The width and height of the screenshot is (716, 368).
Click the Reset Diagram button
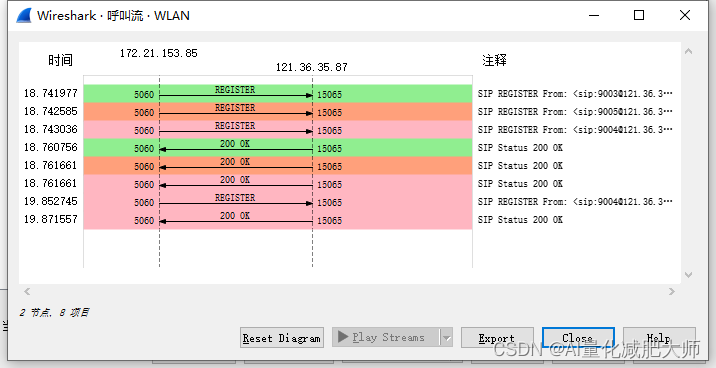click(x=282, y=338)
